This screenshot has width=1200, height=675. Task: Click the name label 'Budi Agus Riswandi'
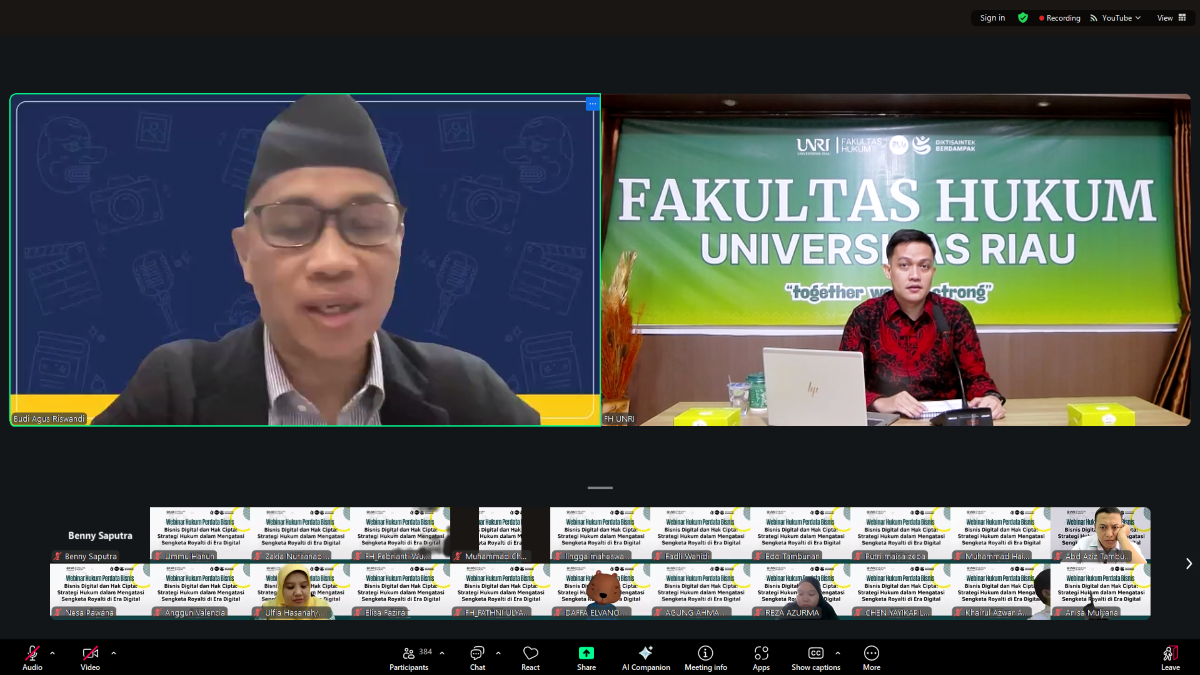pyautogui.click(x=49, y=419)
